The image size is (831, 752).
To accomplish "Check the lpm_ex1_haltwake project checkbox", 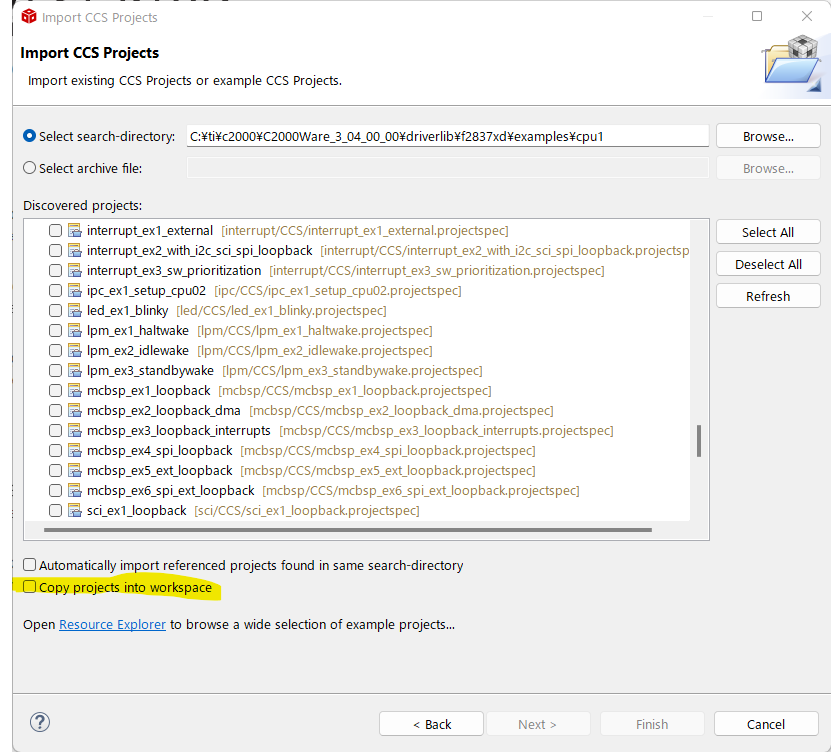I will [55, 331].
